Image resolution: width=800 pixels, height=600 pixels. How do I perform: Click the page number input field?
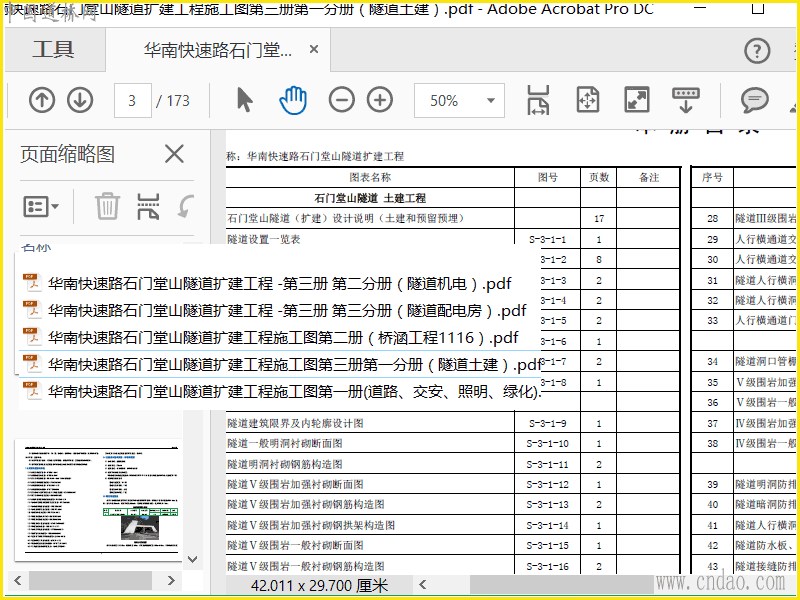tap(132, 101)
